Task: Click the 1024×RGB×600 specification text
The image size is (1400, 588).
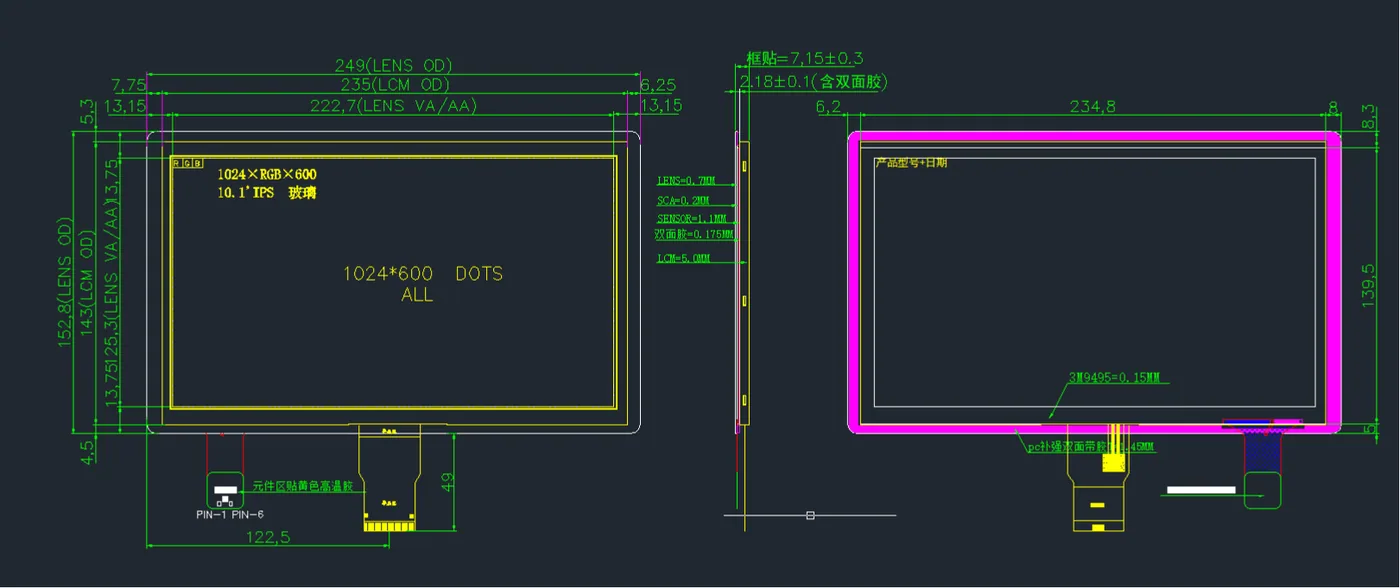Action: pyautogui.click(x=267, y=175)
